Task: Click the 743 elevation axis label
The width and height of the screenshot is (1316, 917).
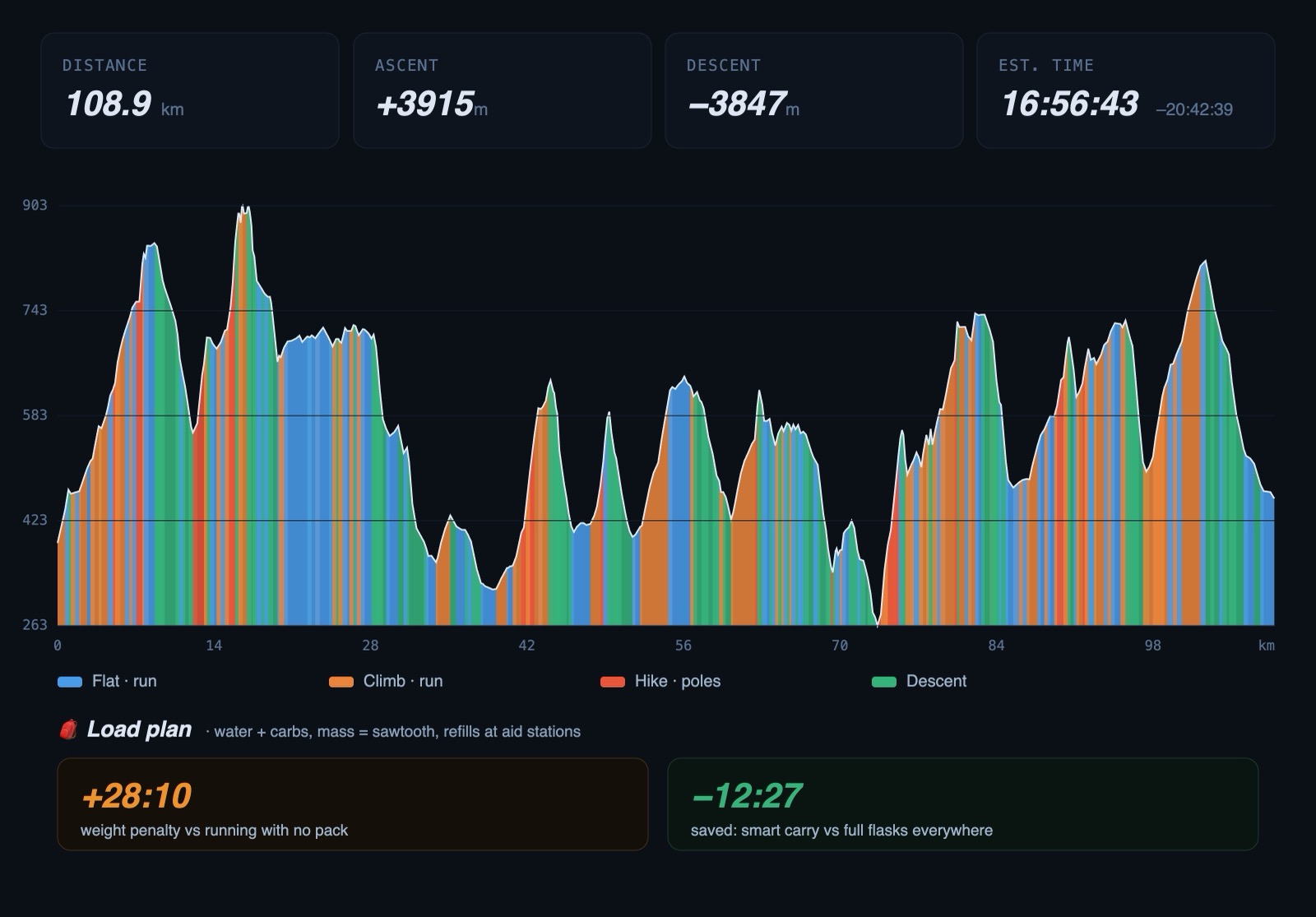Action: click(x=35, y=310)
